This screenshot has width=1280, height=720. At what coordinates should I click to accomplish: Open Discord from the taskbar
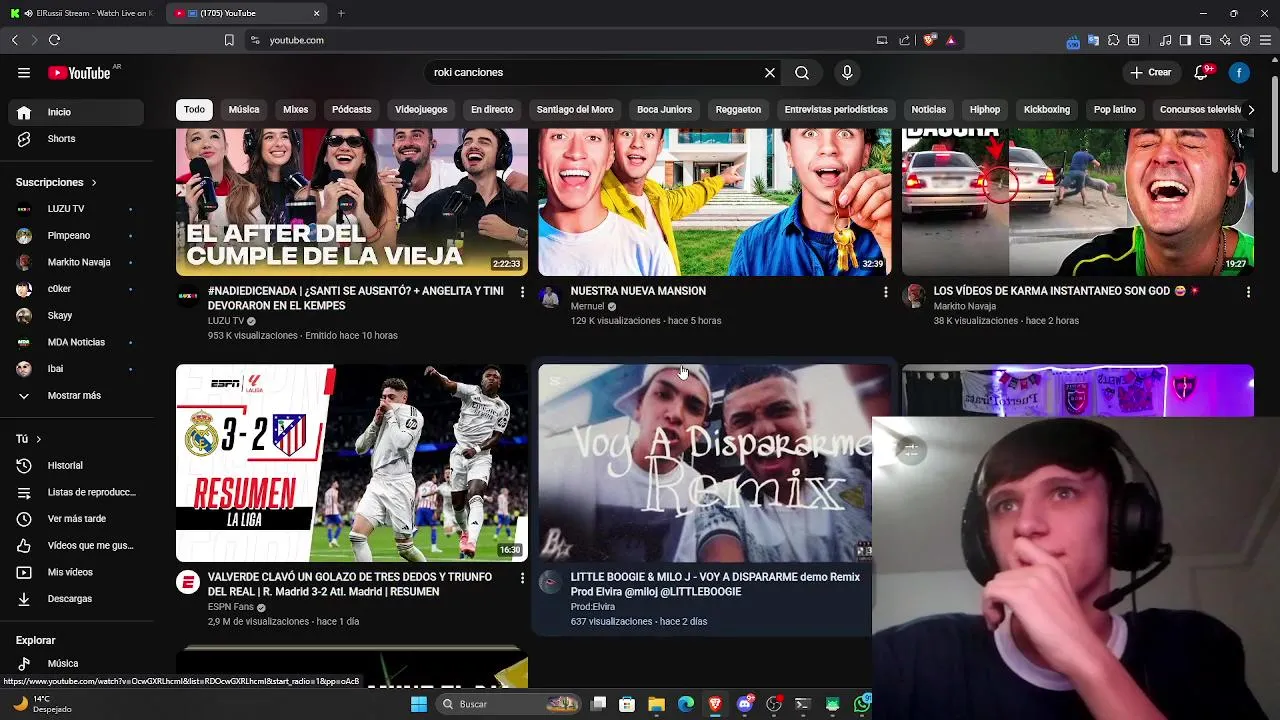[x=745, y=704]
